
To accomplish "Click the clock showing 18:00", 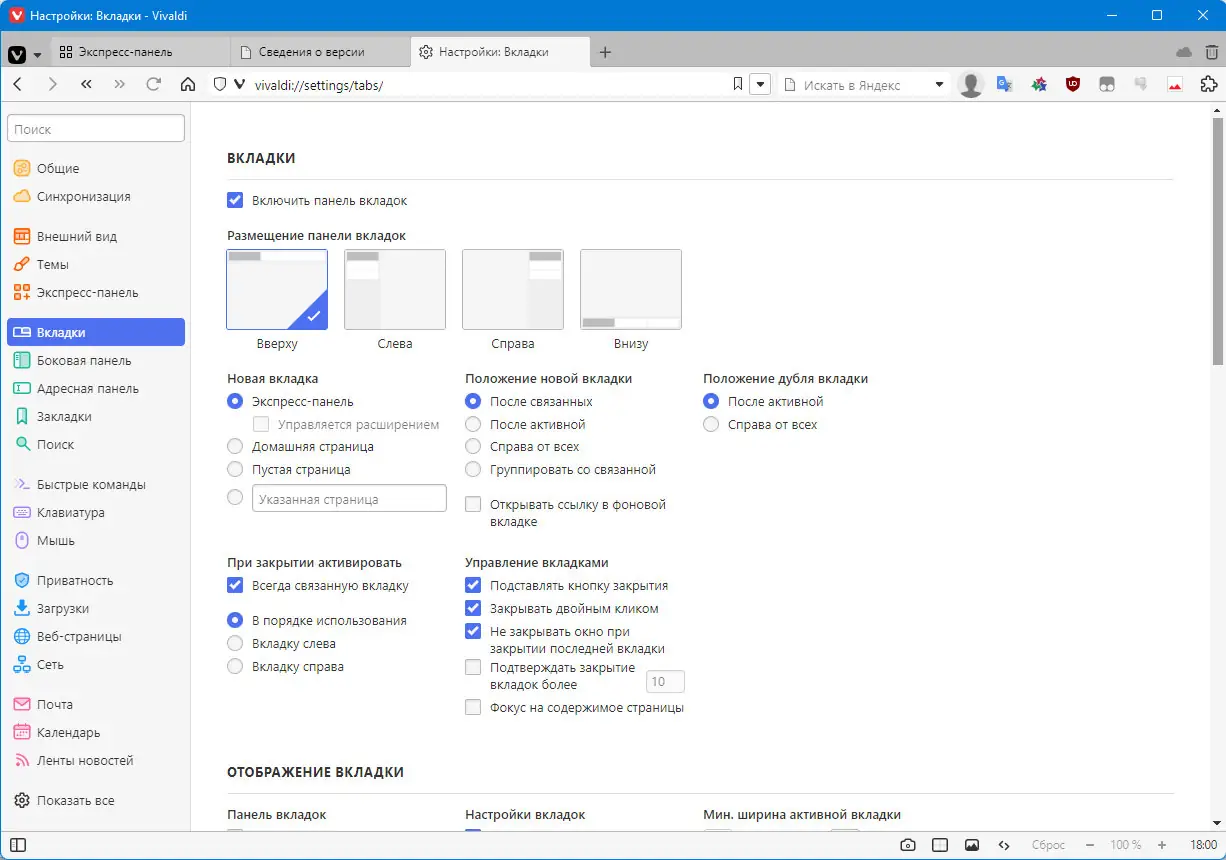I will pos(1204,845).
